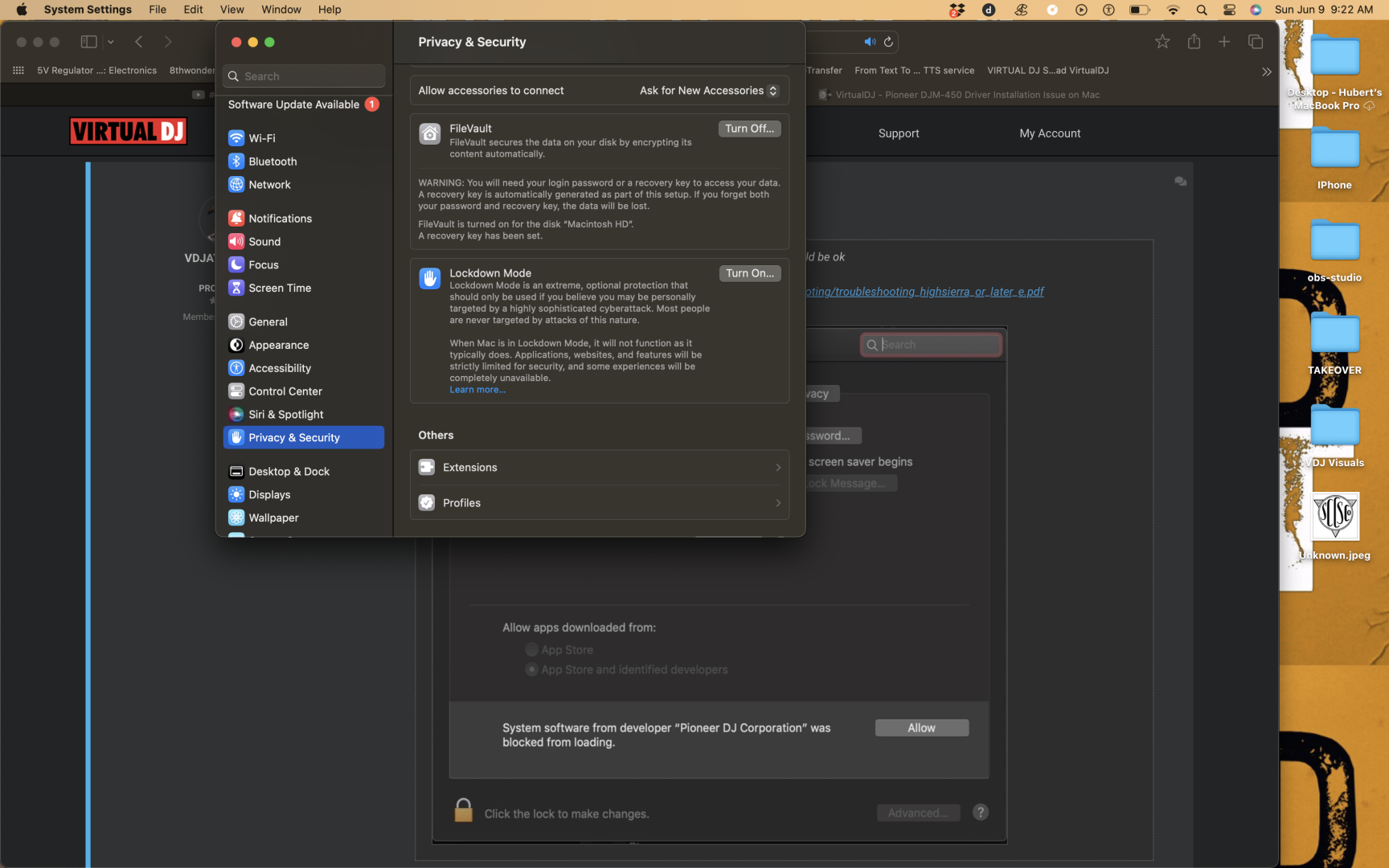Click the System Settings search field
This screenshot has height=868, width=1389.
pyautogui.click(x=304, y=76)
